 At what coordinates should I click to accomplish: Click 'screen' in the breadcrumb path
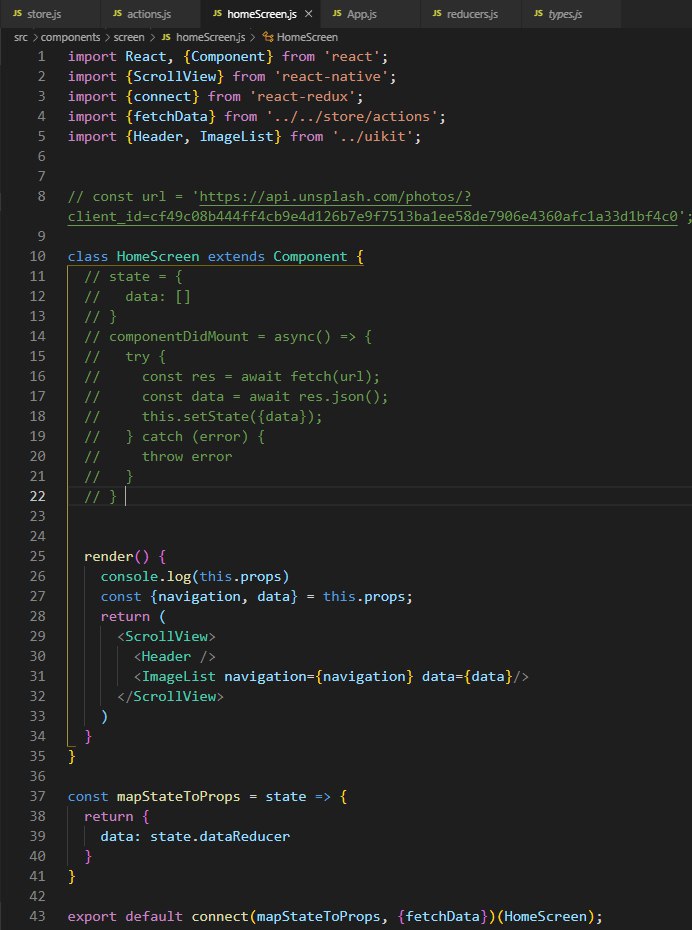pos(129,37)
